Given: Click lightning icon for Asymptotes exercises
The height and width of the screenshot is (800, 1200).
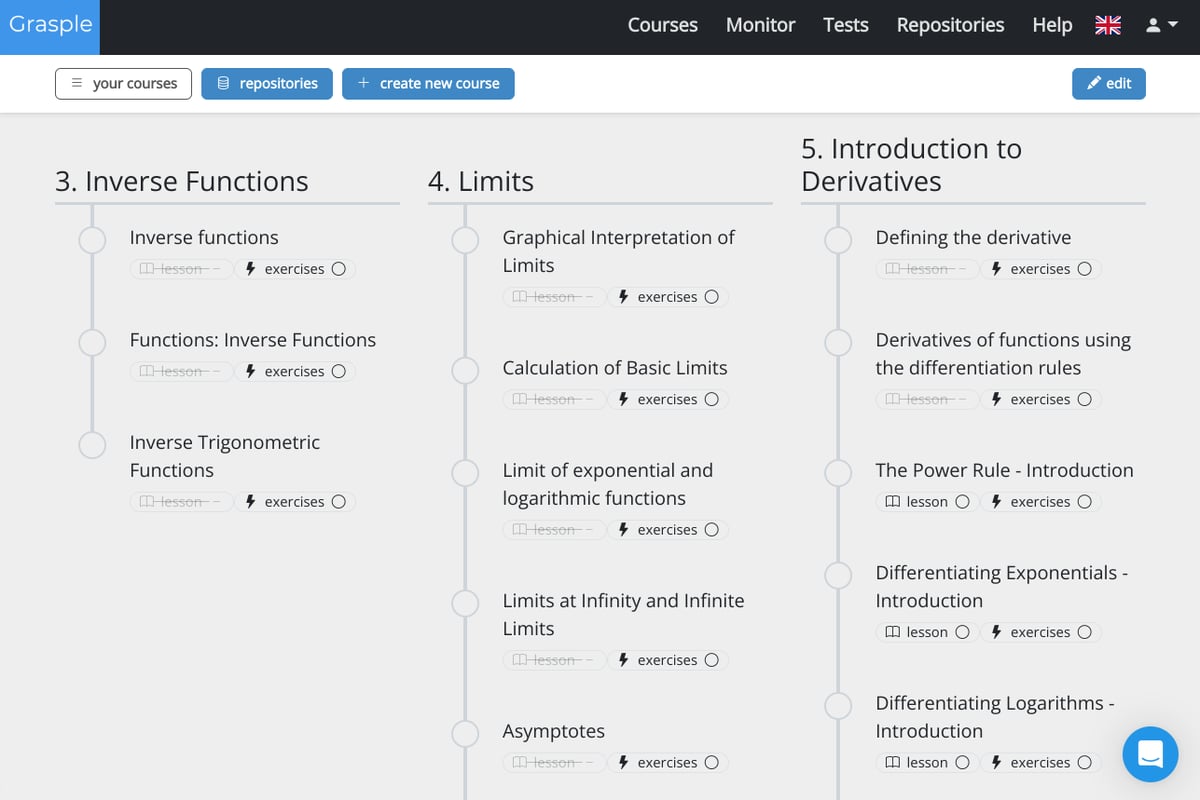Looking at the screenshot, I should 624,763.
